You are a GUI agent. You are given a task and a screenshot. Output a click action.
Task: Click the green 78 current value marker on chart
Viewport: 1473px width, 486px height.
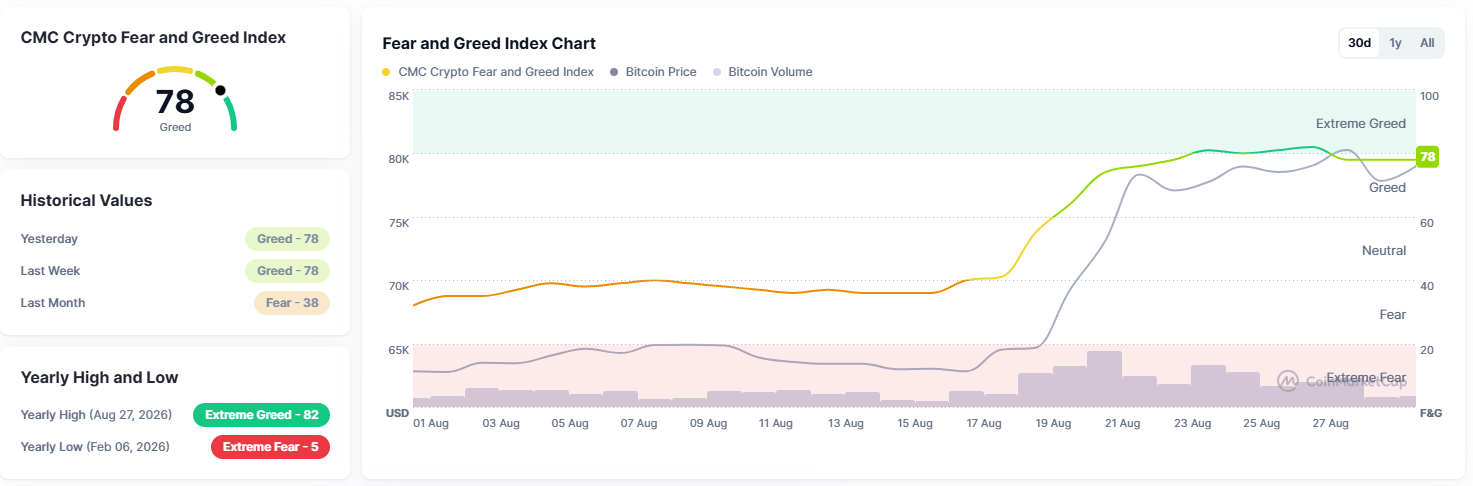1428,157
